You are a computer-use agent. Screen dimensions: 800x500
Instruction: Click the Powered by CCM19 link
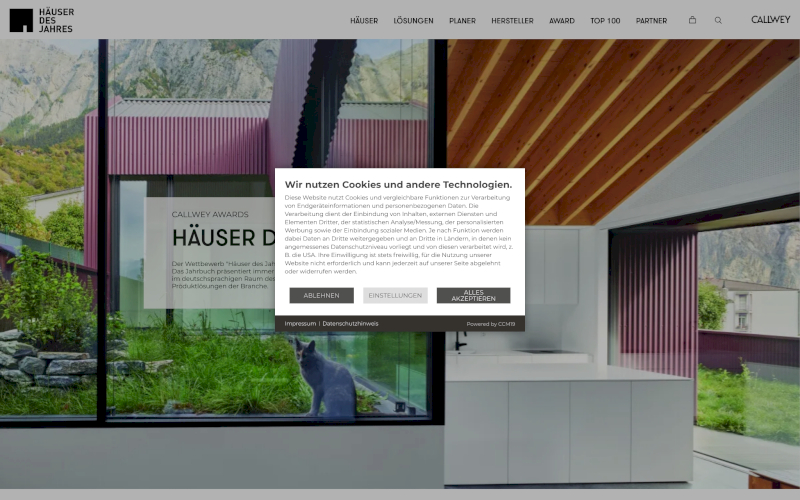[x=491, y=324]
